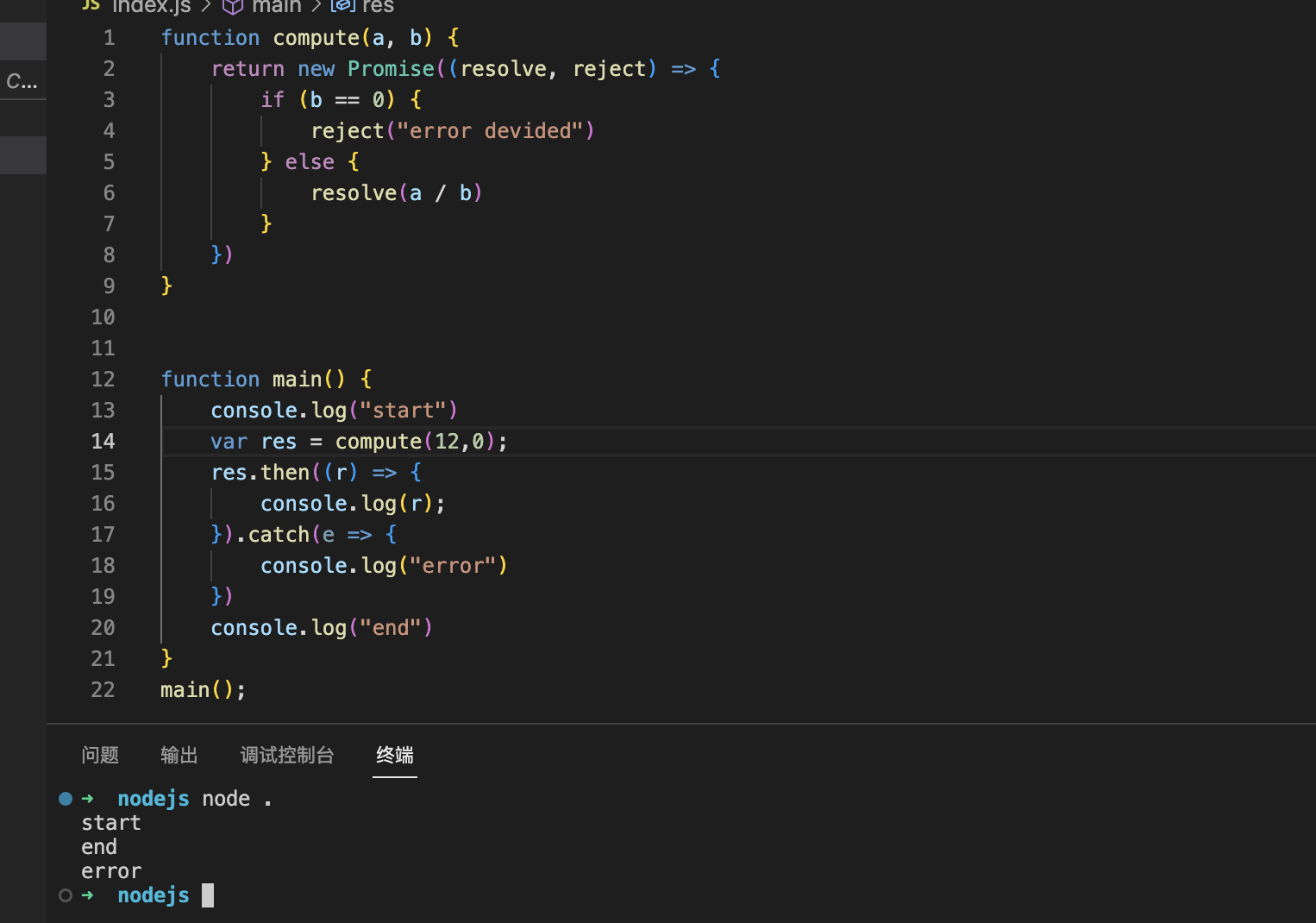
Task: Click line number 1 in the gutter
Action: coord(109,38)
